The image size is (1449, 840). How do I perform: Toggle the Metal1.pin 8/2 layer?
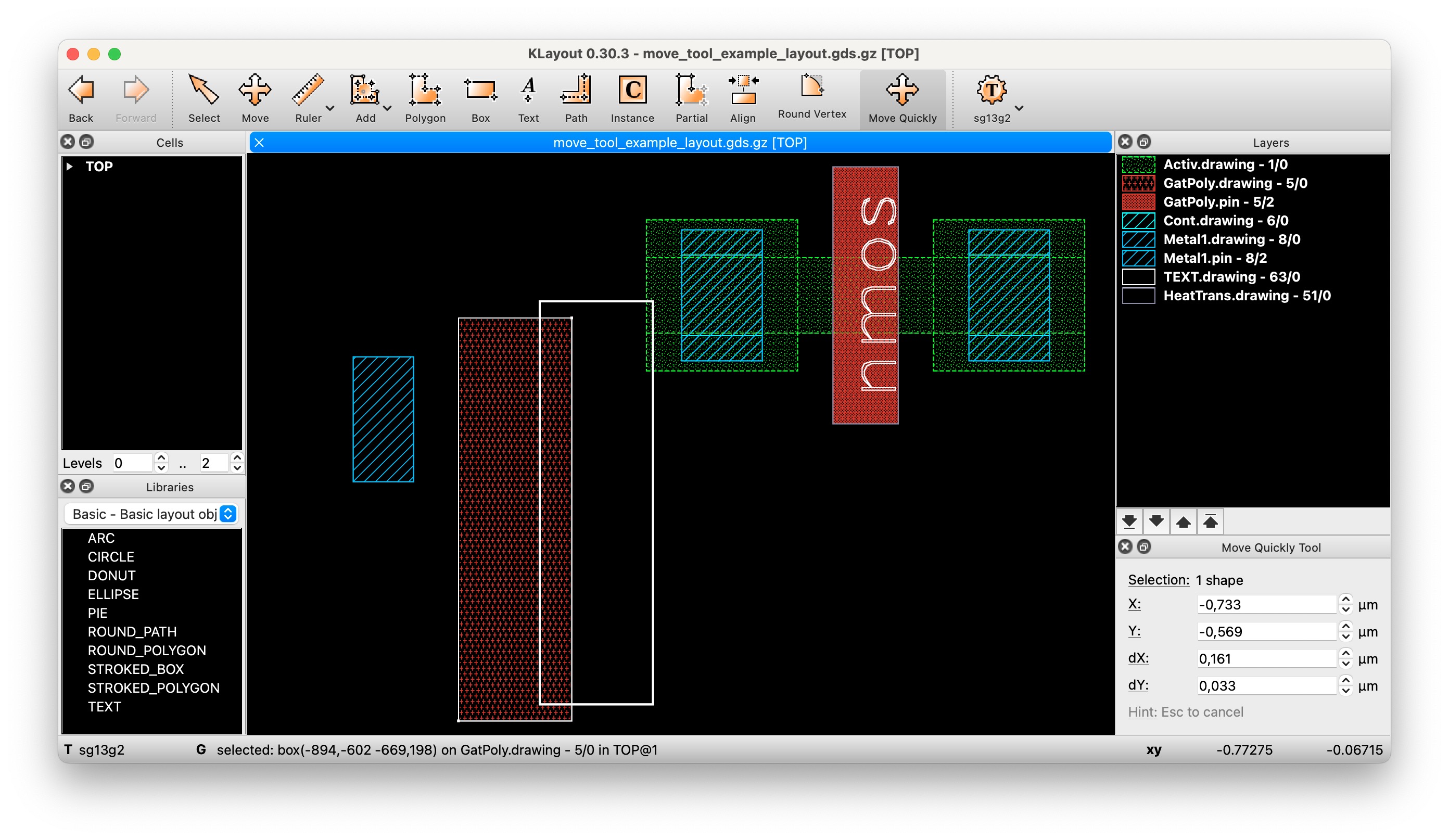click(1214, 258)
